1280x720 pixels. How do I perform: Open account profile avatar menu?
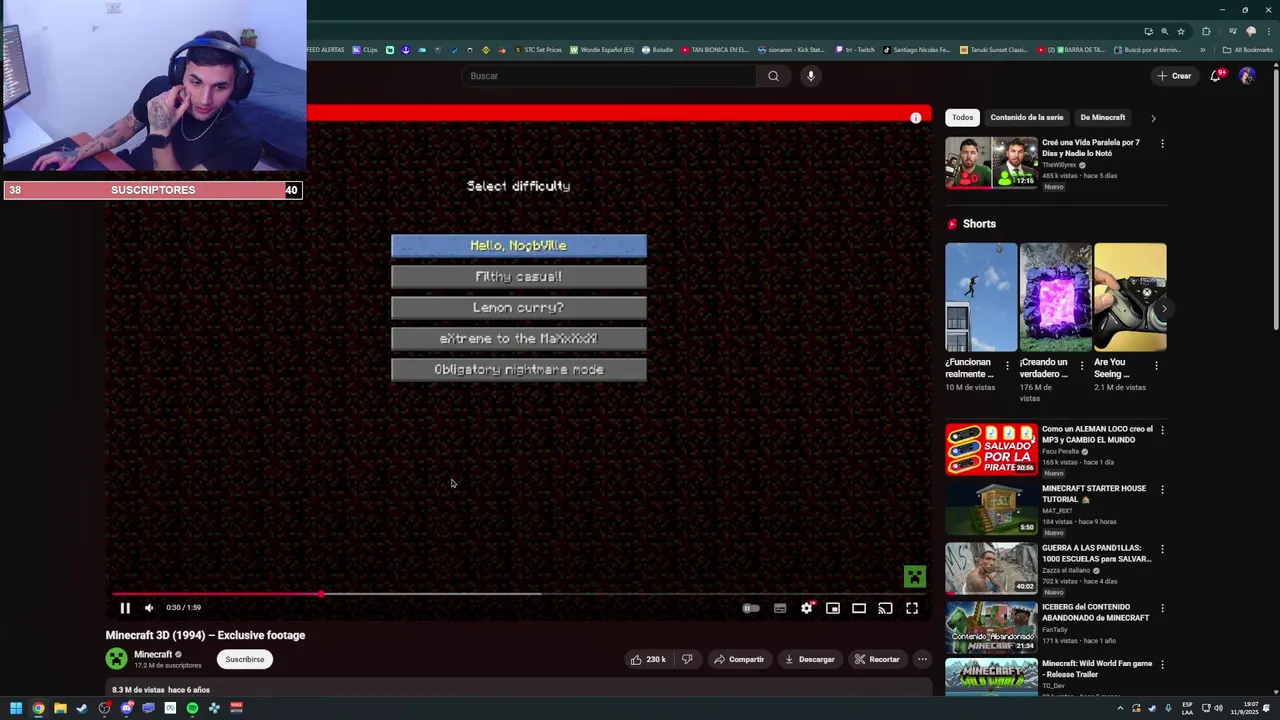click(1247, 76)
